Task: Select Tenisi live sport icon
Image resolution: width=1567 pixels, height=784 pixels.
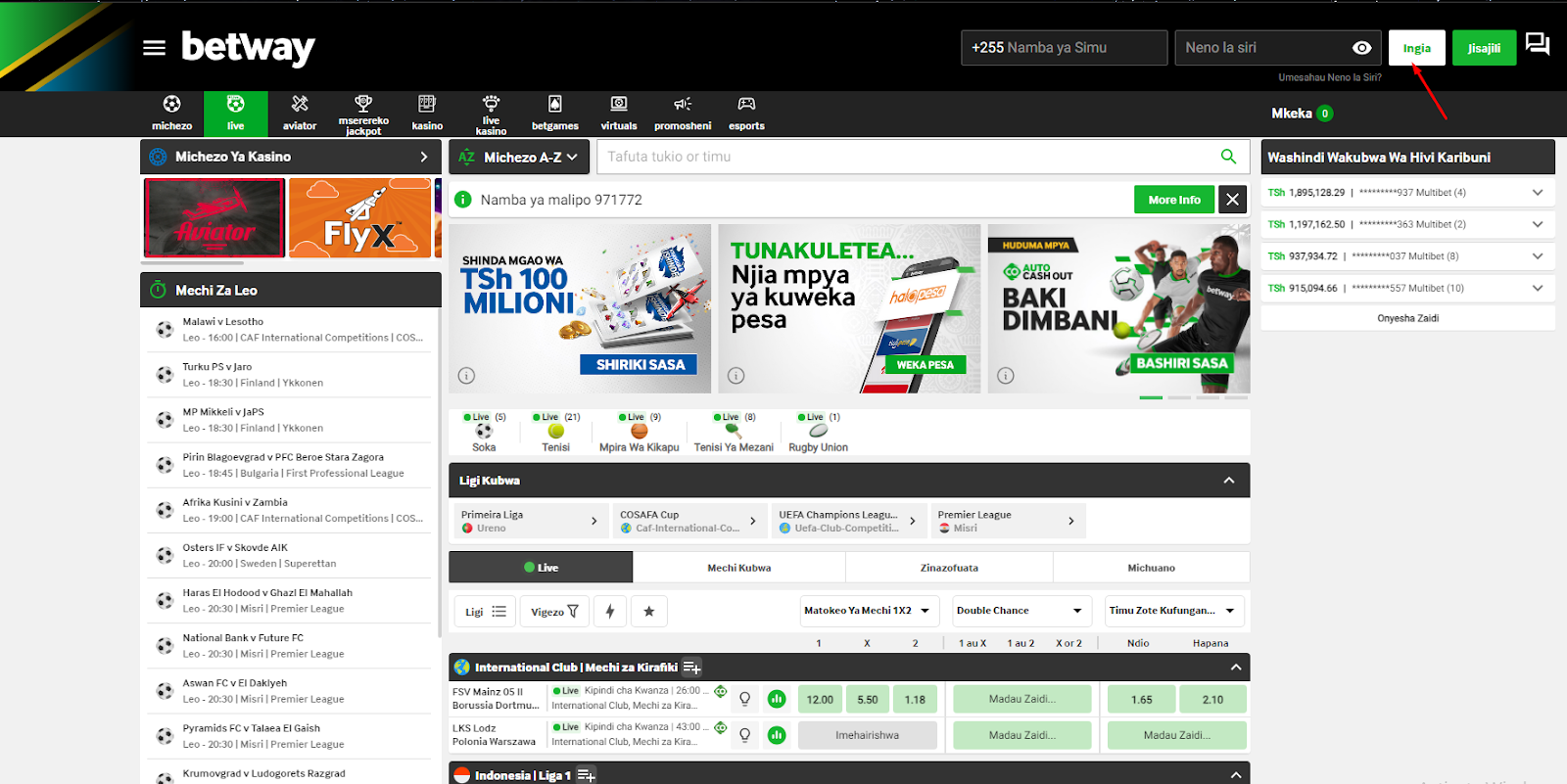Action: coord(555,432)
